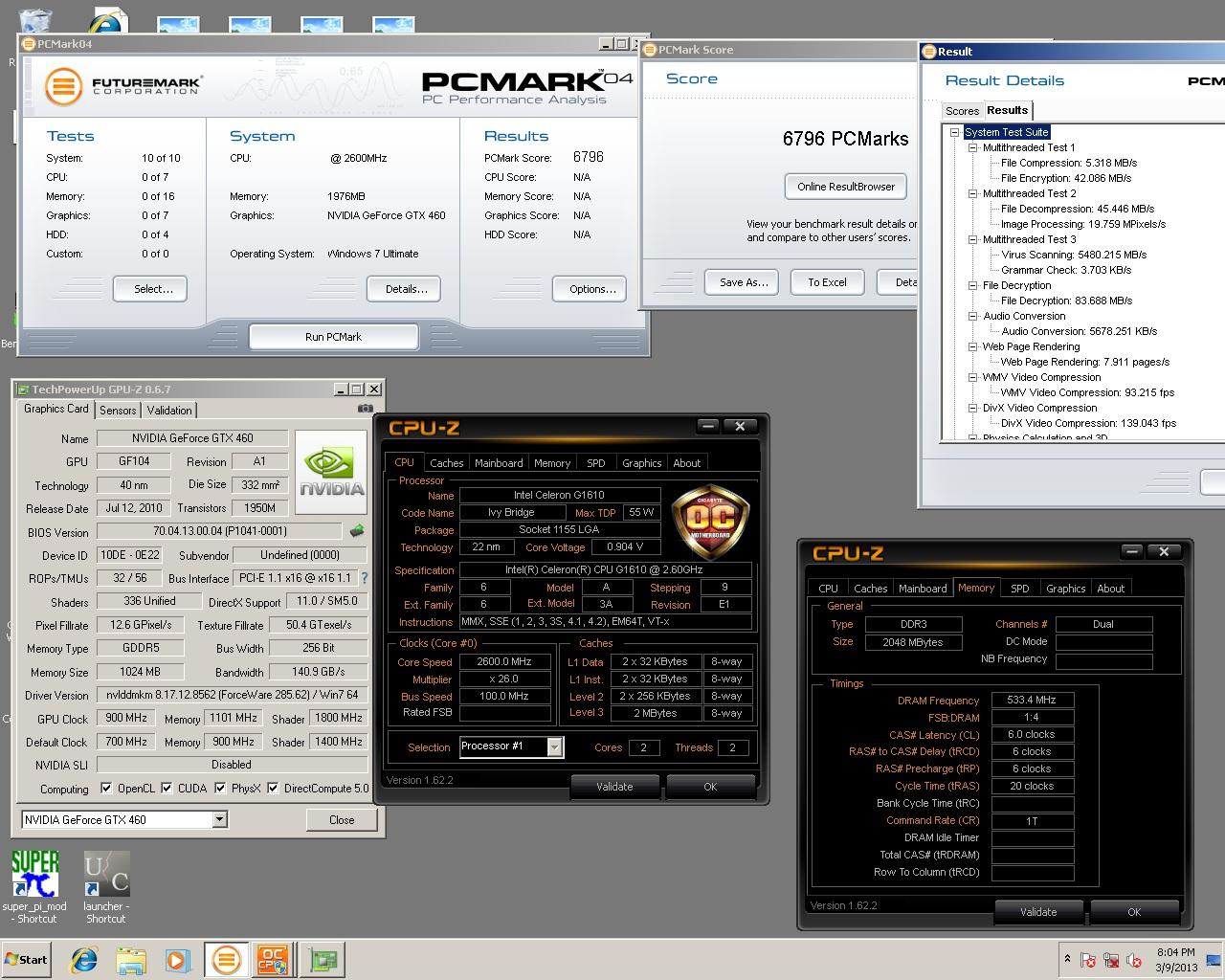
Task: Toggle the OpenCL checkbox in GPU-Z
Action: 106,789
